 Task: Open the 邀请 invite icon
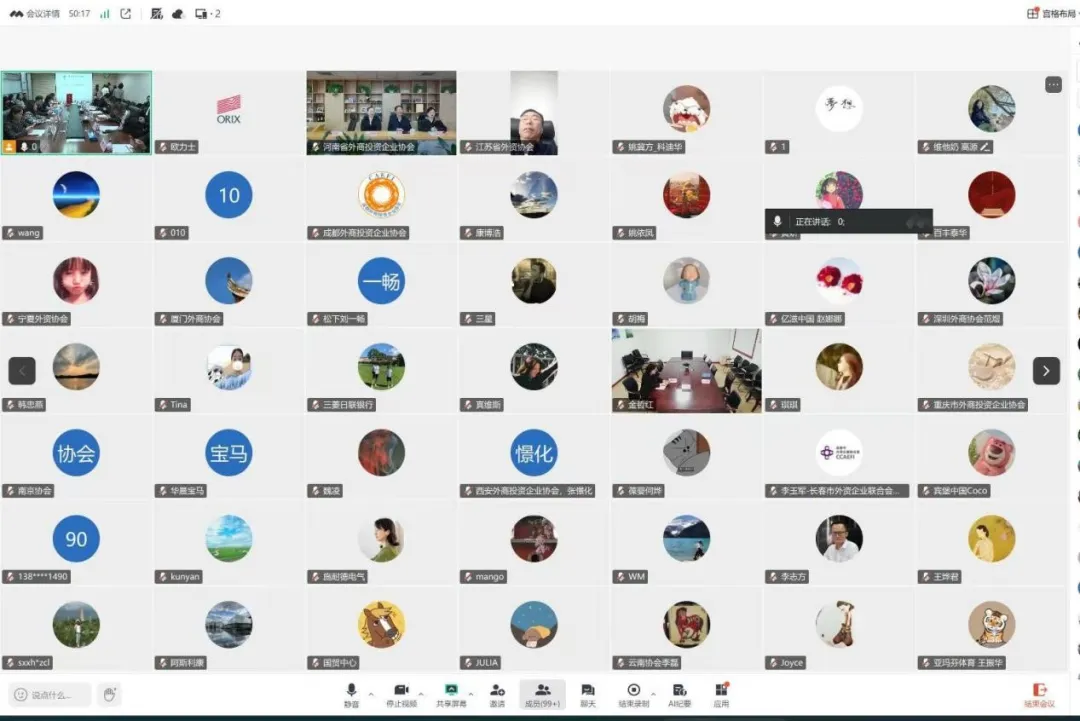497,694
